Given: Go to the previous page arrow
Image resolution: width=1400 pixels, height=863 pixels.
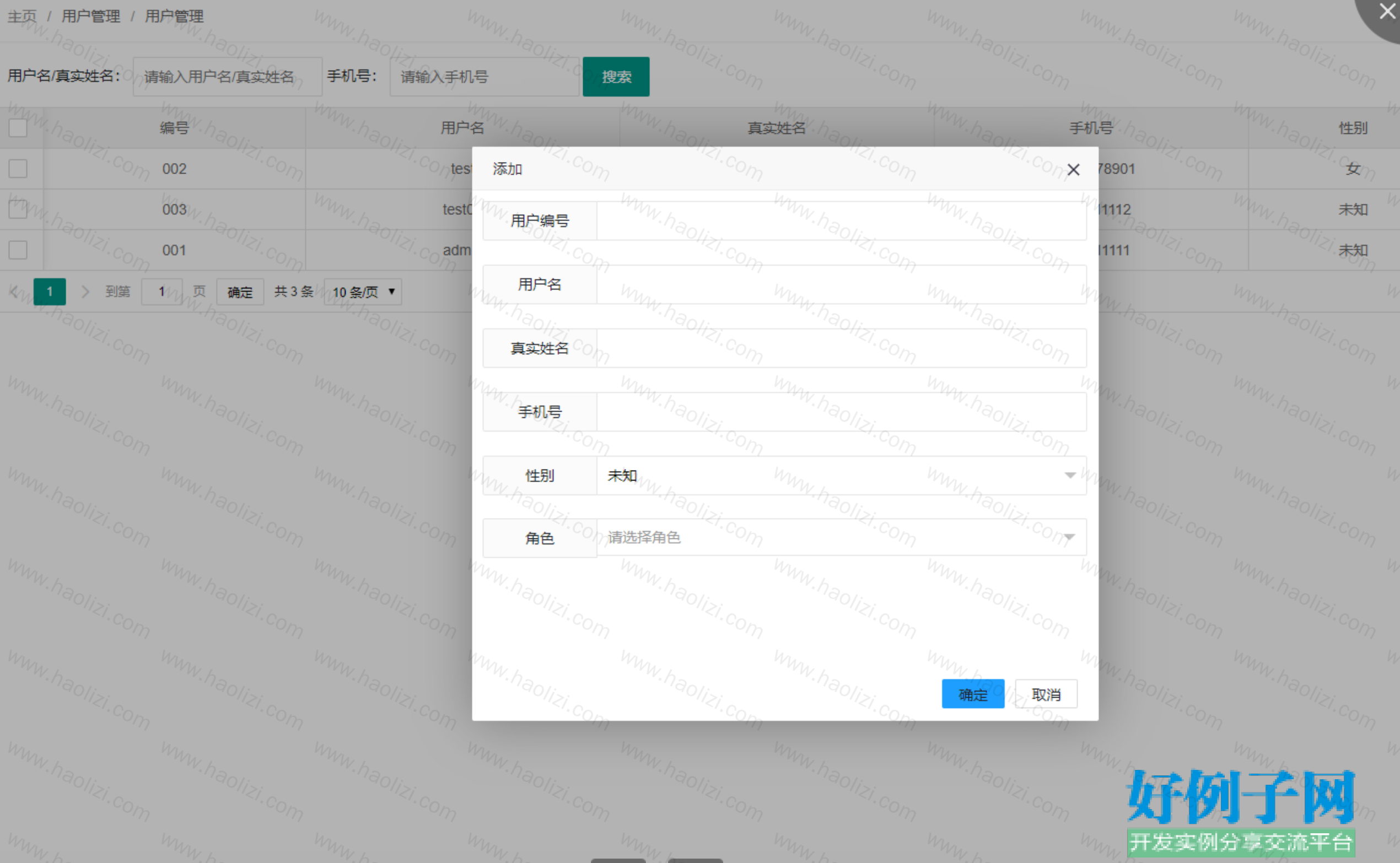Looking at the screenshot, I should point(14,292).
